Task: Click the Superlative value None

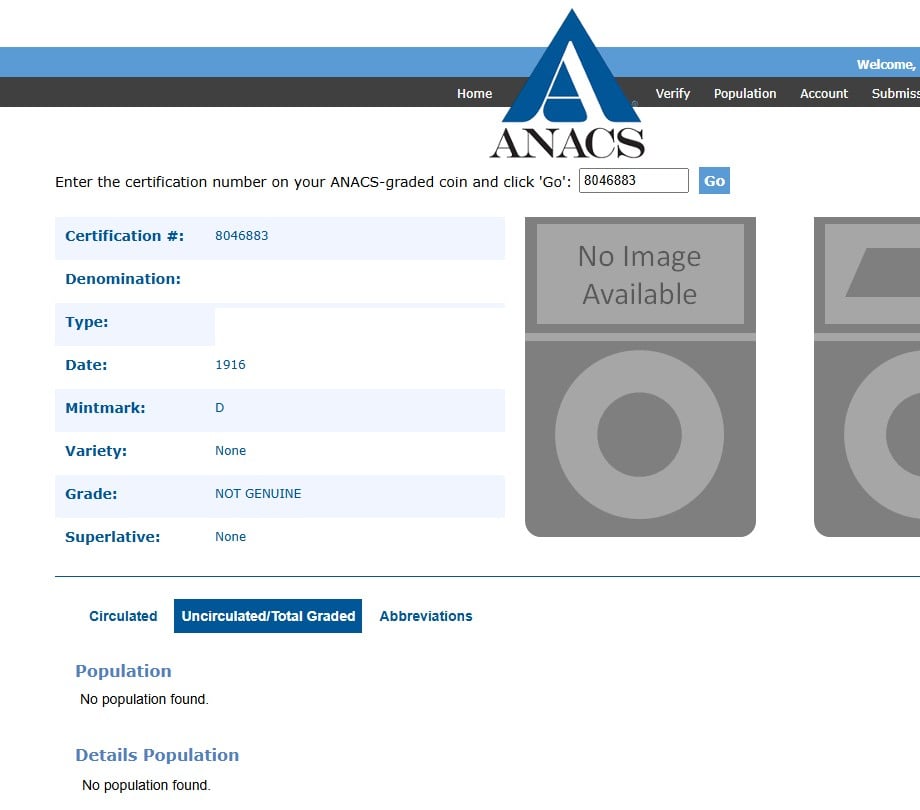Action: pos(230,537)
